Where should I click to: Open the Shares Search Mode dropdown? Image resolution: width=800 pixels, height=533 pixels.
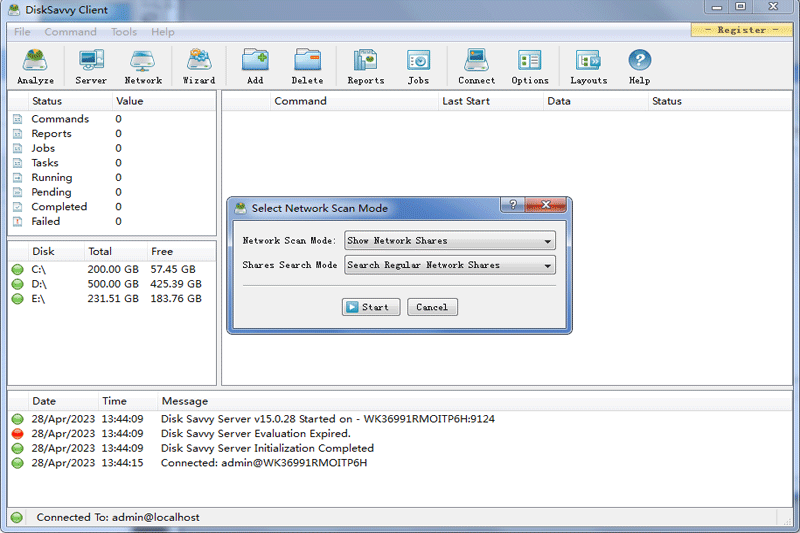click(449, 265)
